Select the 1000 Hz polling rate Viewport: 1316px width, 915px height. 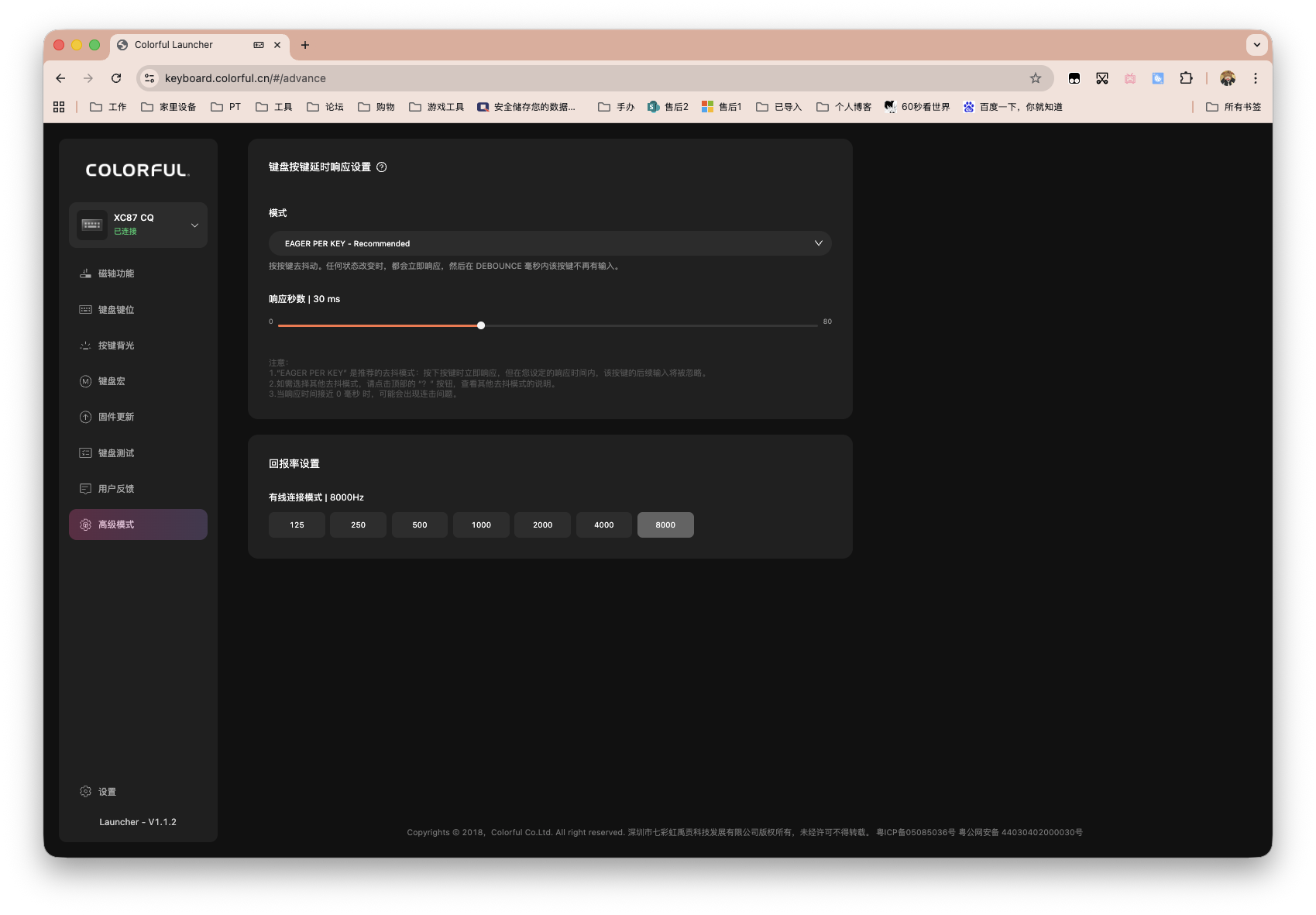(481, 525)
